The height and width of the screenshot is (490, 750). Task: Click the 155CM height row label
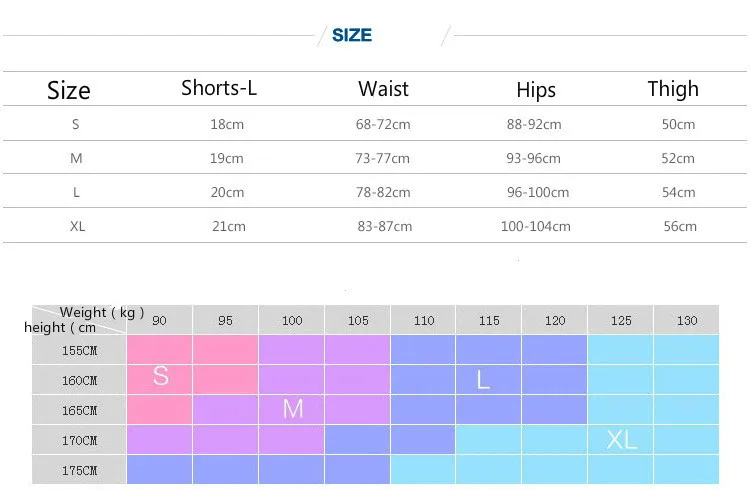[79, 350]
